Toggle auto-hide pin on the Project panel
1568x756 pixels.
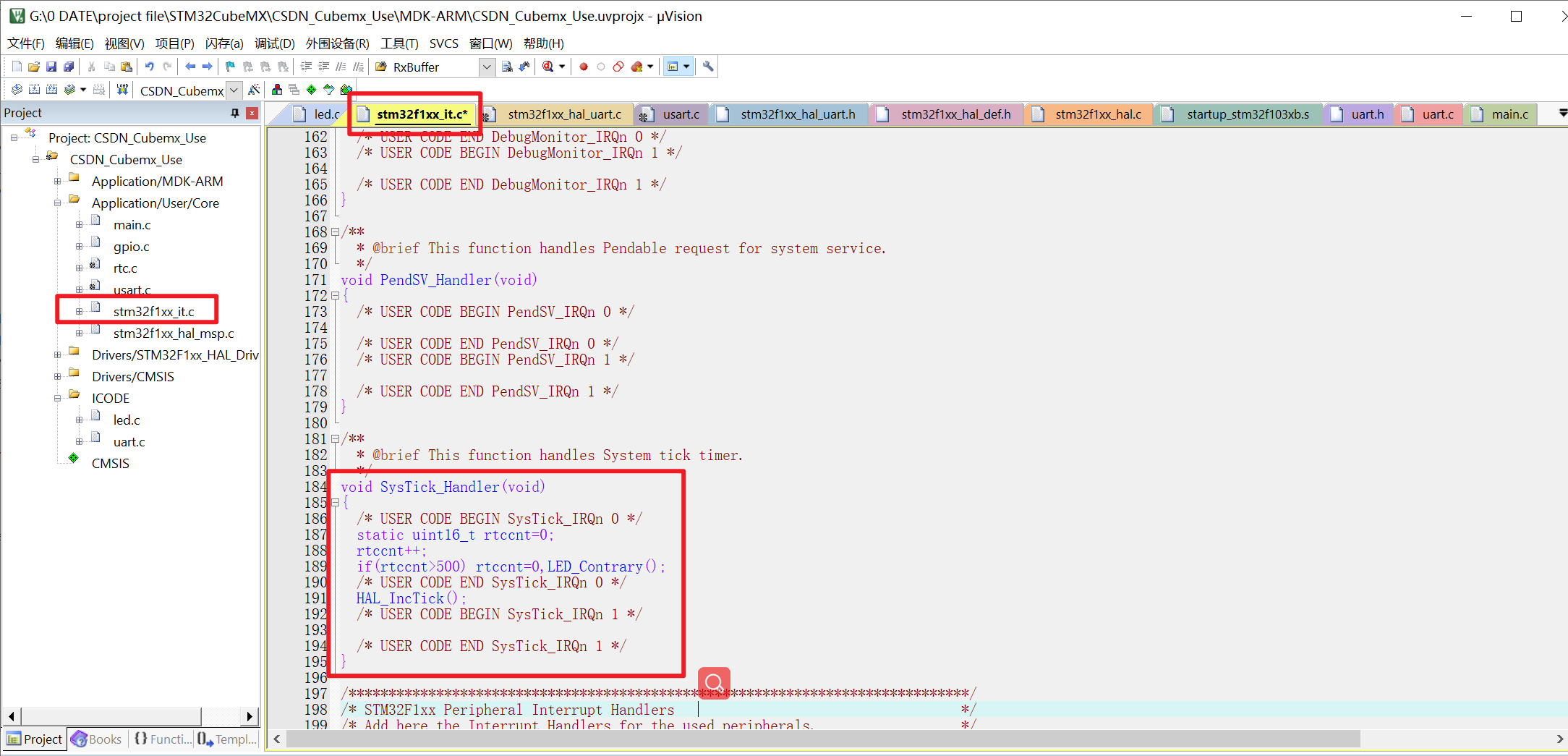(x=235, y=113)
